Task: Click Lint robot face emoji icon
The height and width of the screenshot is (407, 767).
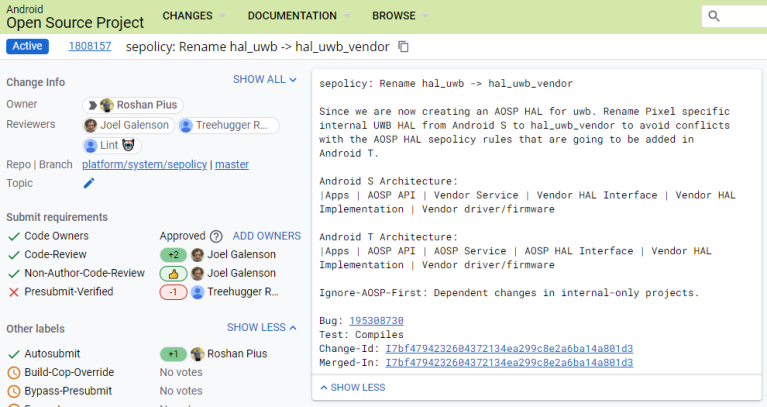Action: pos(128,145)
